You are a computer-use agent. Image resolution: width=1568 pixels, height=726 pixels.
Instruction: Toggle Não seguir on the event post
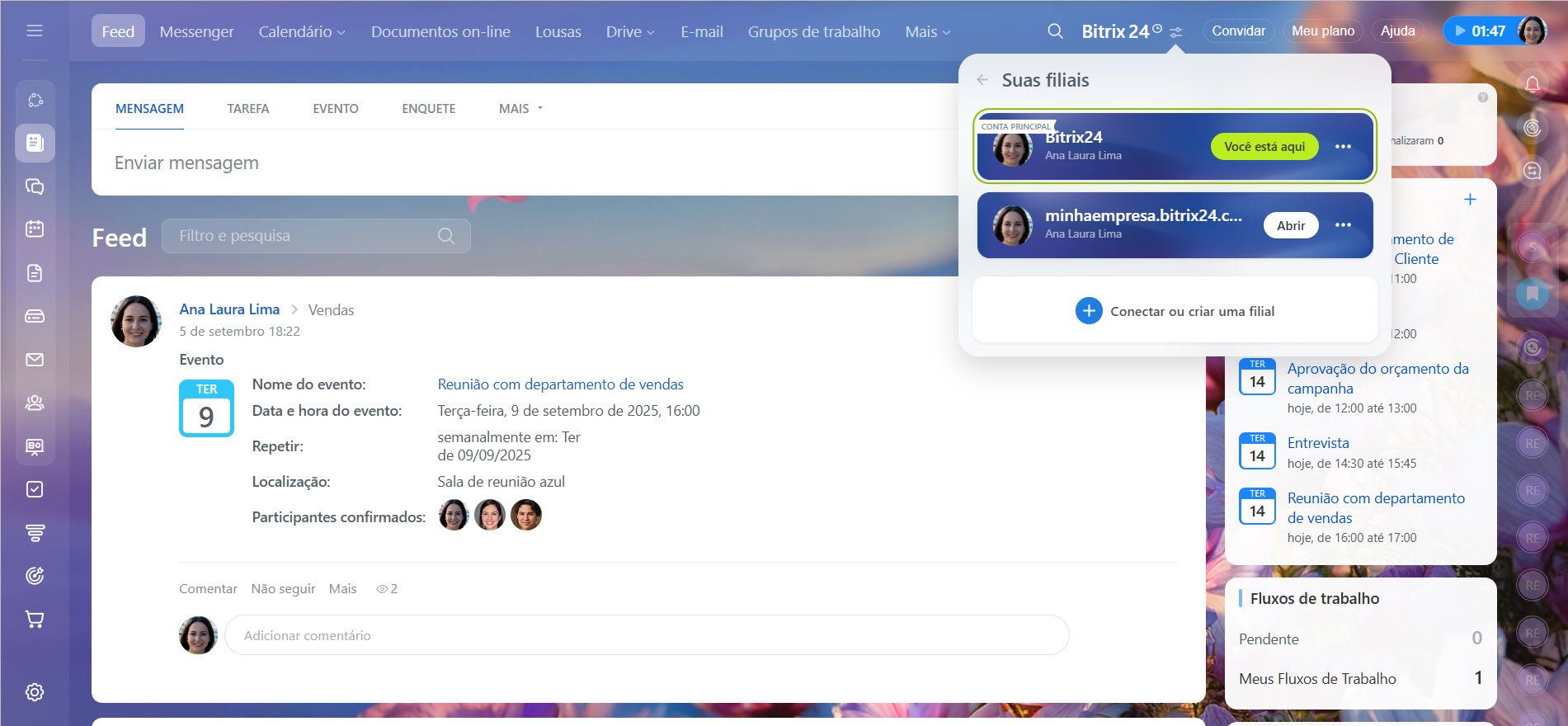click(x=283, y=589)
